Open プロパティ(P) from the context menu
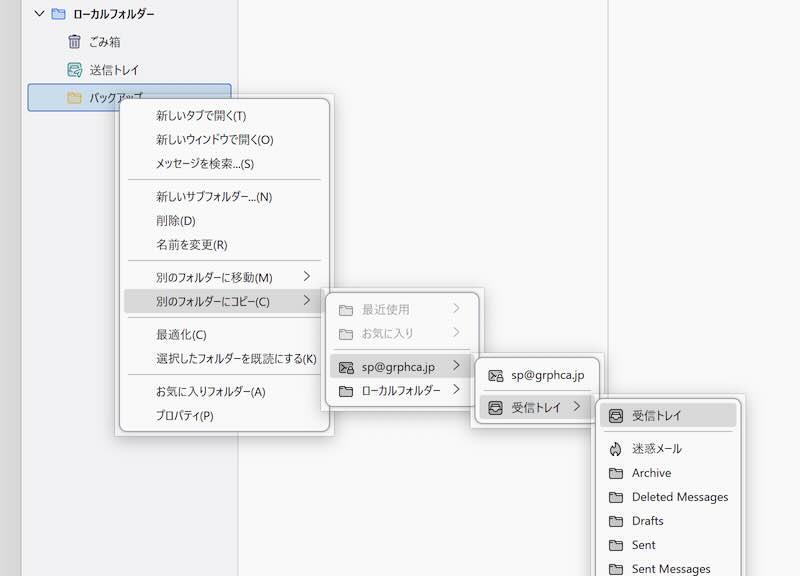Image resolution: width=800 pixels, height=576 pixels. [x=184, y=416]
